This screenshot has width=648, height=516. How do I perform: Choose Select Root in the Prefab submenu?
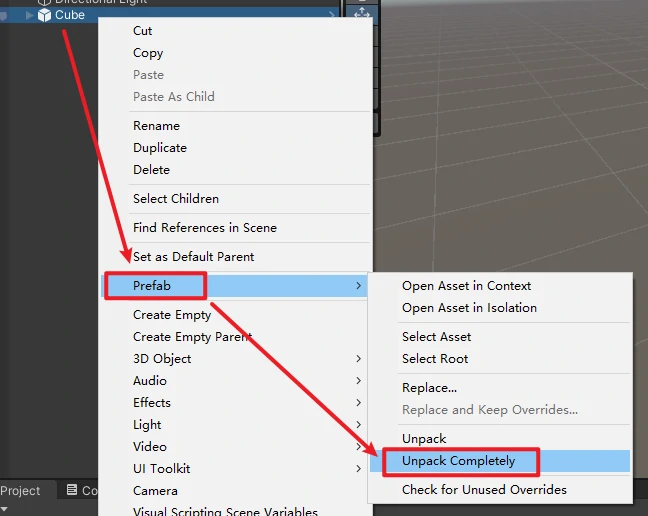[x=435, y=359]
